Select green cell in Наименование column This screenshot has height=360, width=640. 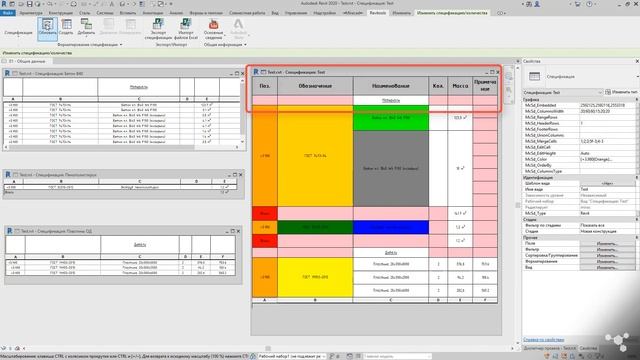391,118
